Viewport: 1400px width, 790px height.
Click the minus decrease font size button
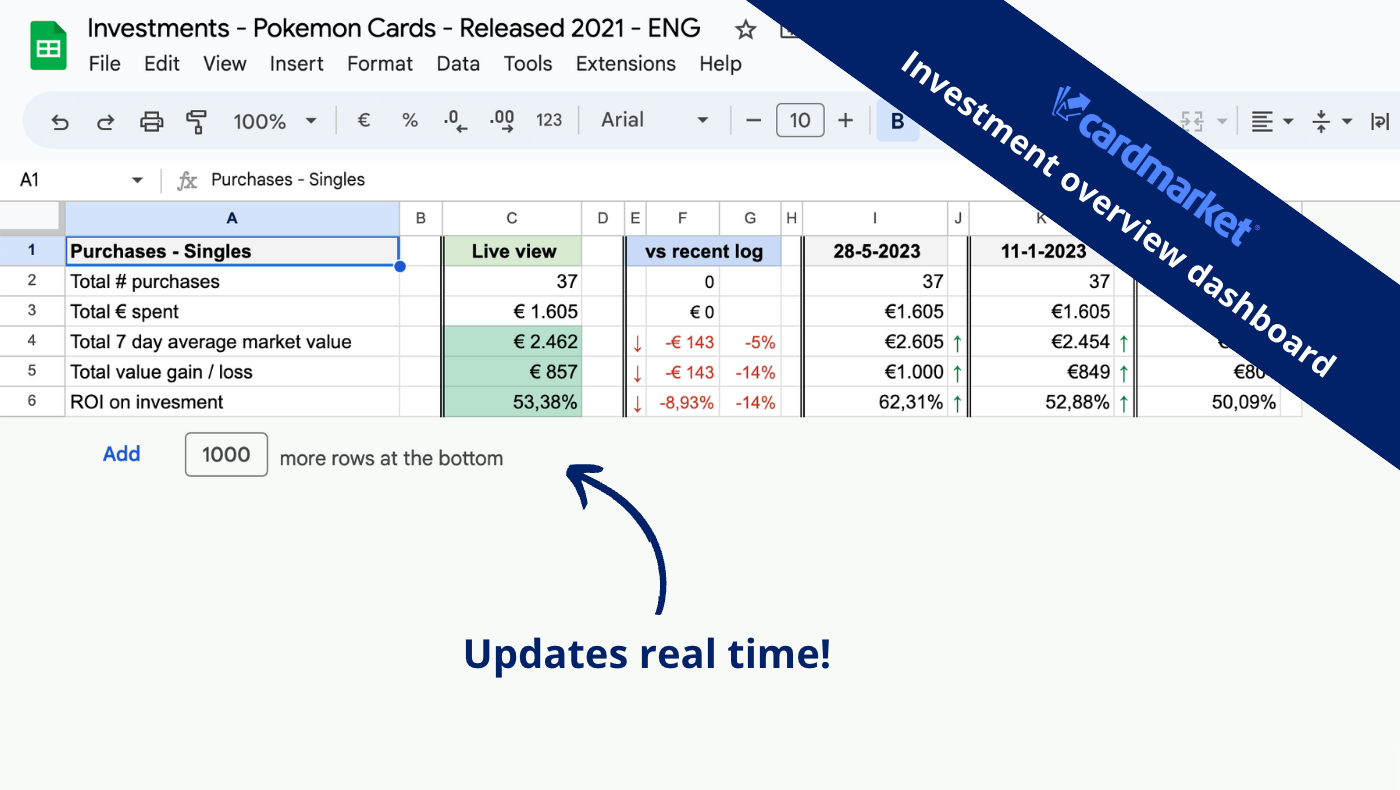click(x=754, y=121)
